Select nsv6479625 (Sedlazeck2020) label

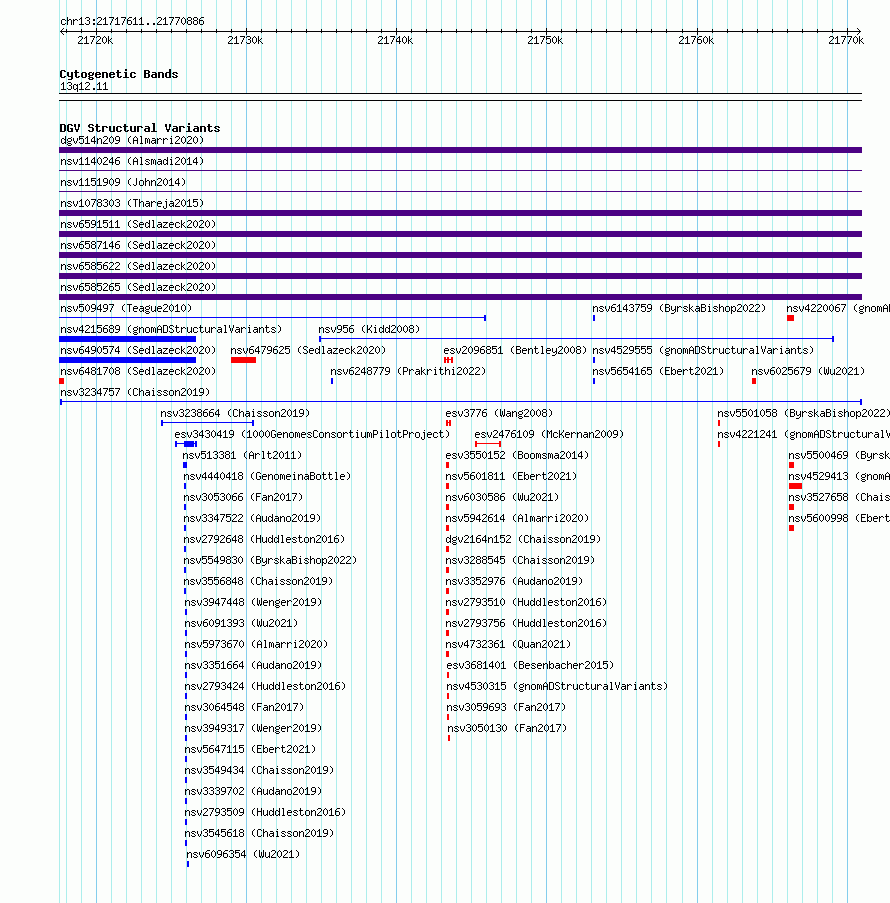coord(308,350)
